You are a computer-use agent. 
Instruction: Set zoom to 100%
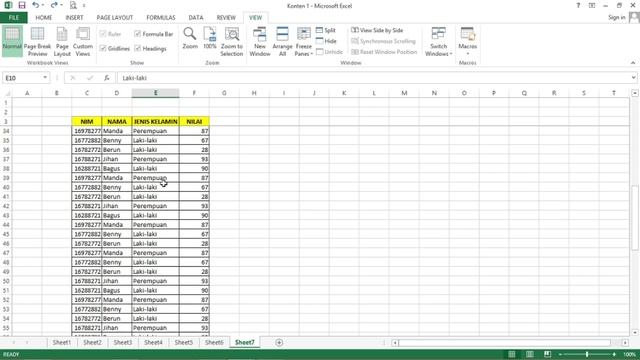pos(210,38)
